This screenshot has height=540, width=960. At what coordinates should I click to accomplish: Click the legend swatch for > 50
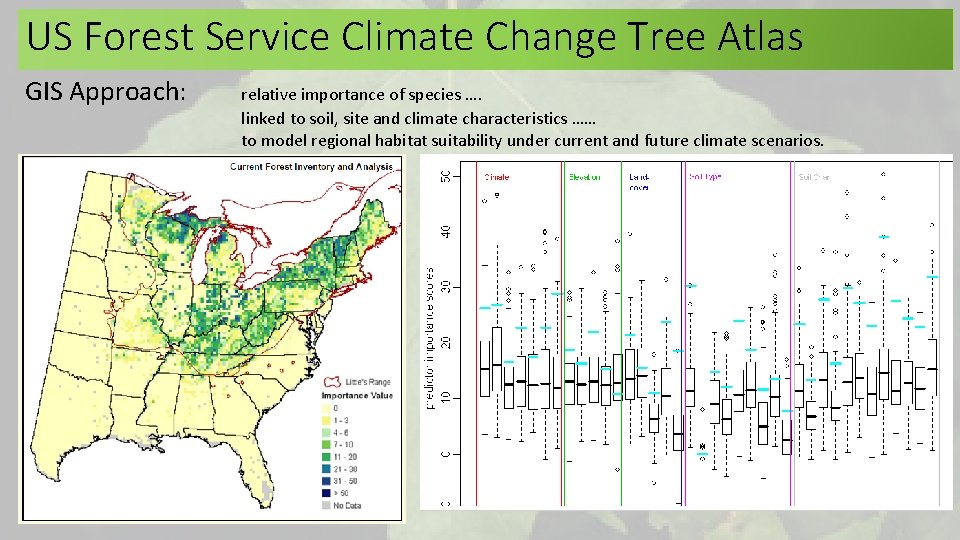tap(326, 493)
